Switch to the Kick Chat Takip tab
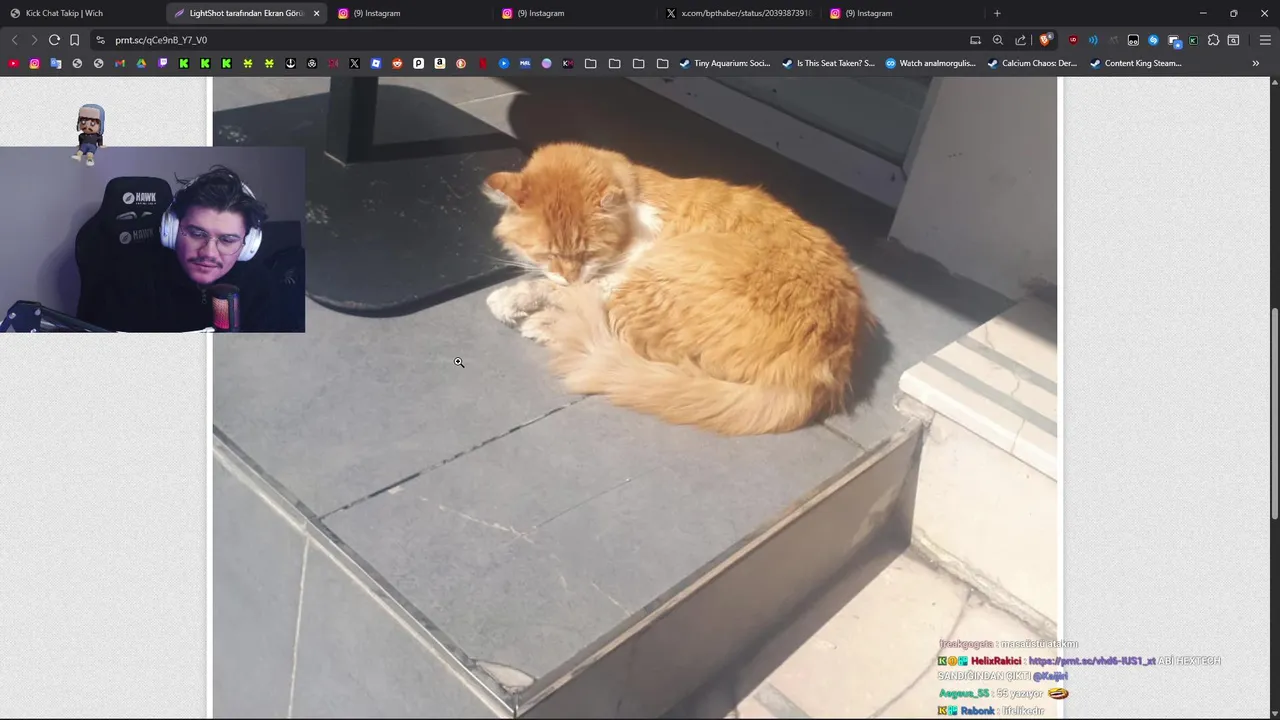The width and height of the screenshot is (1280, 720). pyautogui.click(x=82, y=13)
